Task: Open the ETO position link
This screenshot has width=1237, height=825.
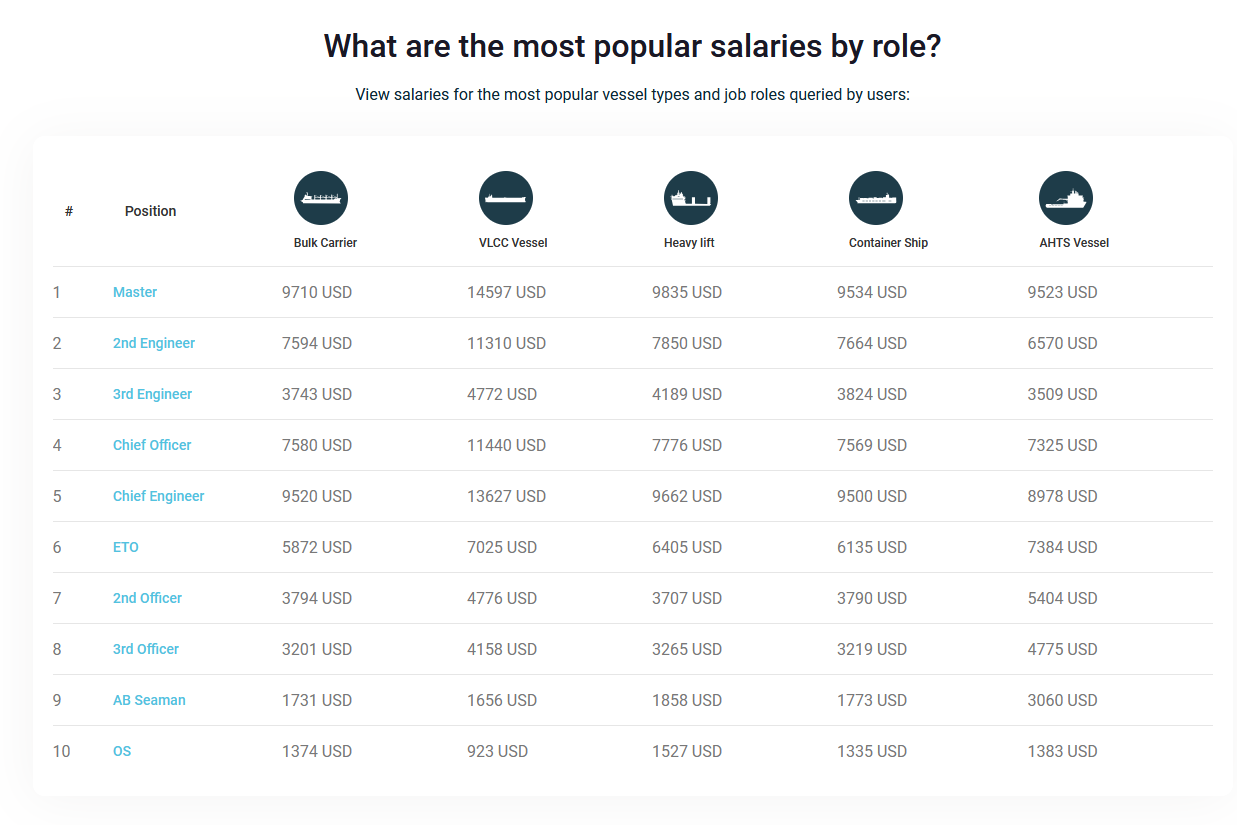Action: point(126,547)
